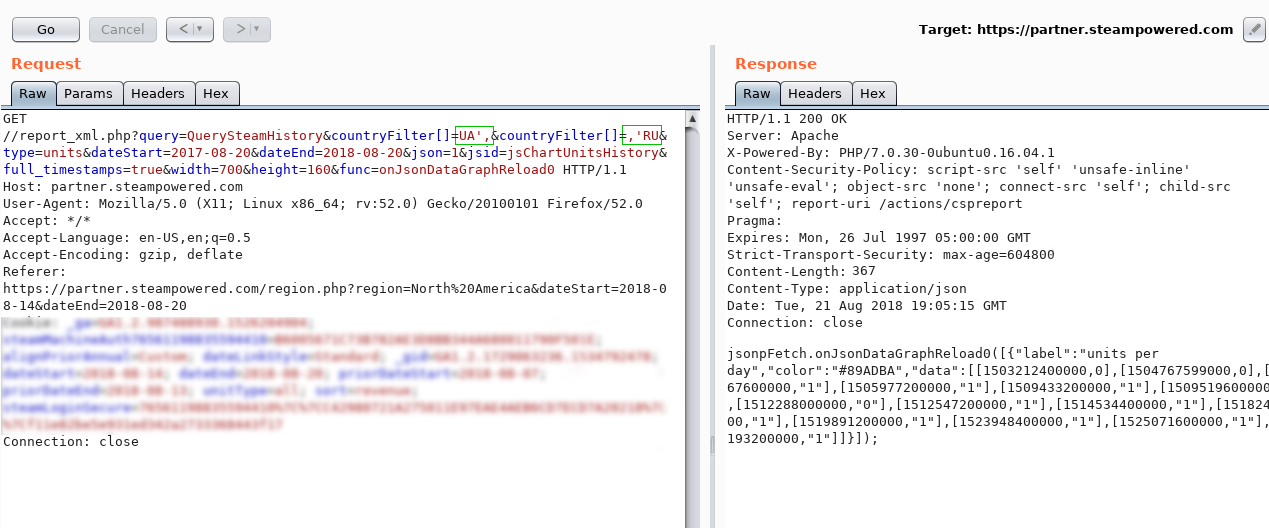Click the Content-Security-Policy header line
This screenshot has height=528, width=1269.
point(958,170)
